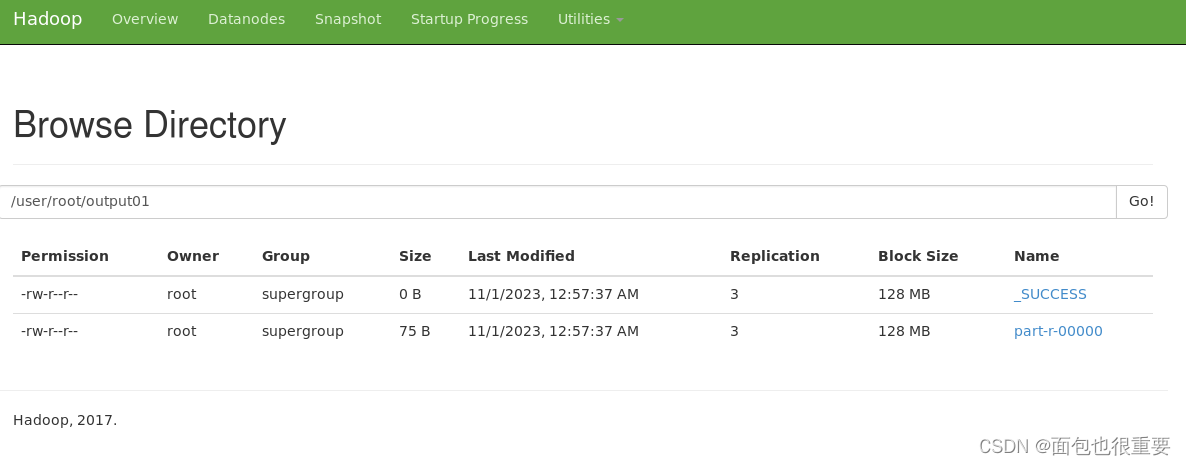This screenshot has width=1186, height=465.
Task: Click supergroup in the part-r-00000 row
Action: pos(303,332)
